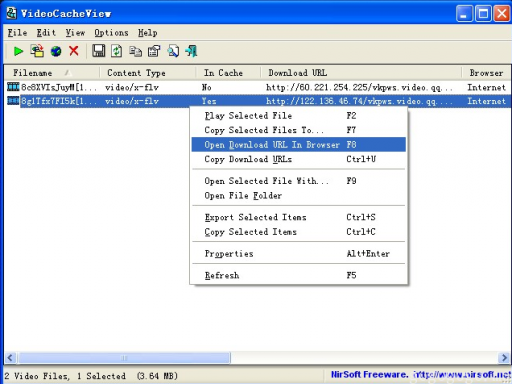Open the View menu
512x384 pixels.
pyautogui.click(x=75, y=33)
